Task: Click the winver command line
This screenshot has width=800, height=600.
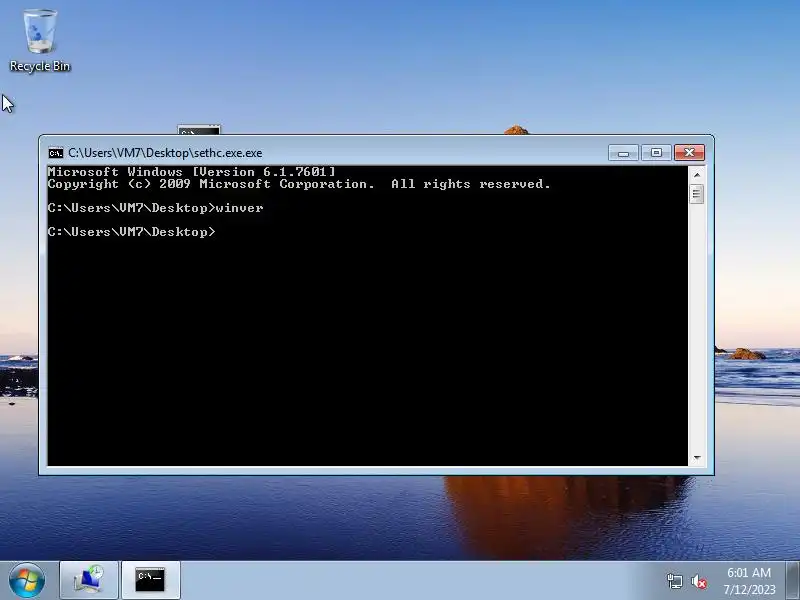Action: (156, 208)
